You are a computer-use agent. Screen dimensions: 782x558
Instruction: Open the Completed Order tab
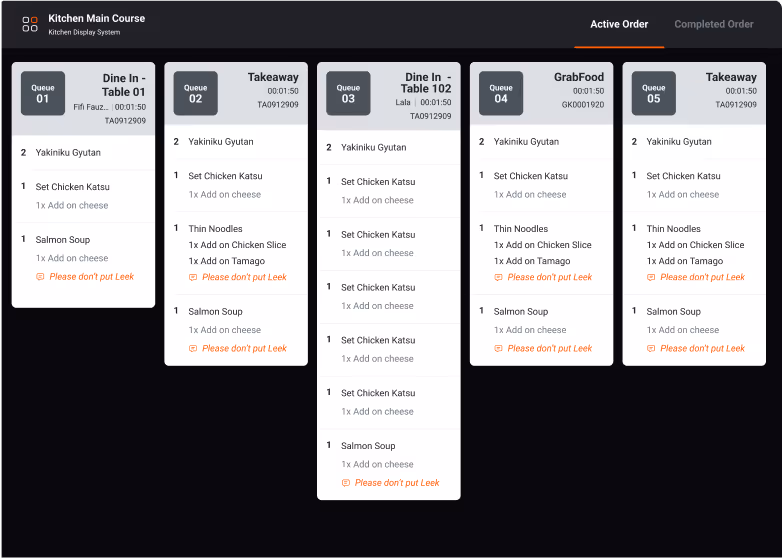tap(714, 24)
